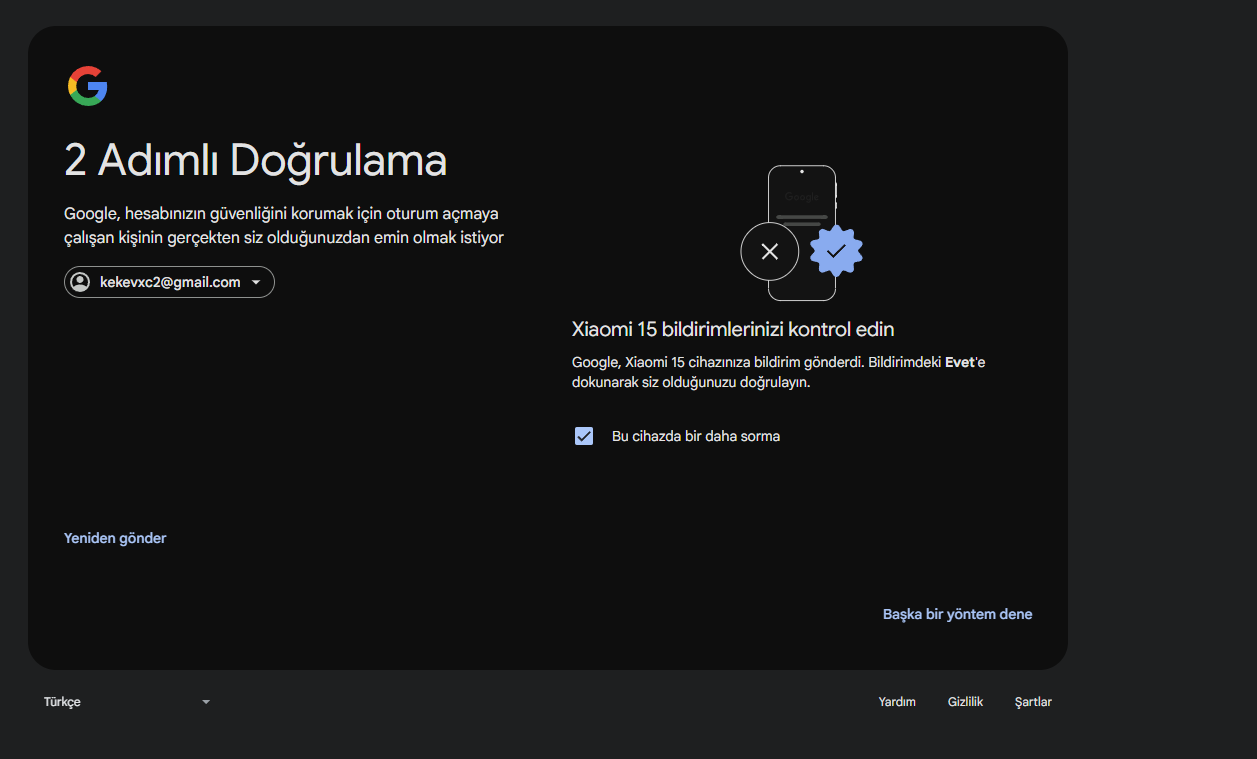Uncheck 'Bu cihazda bir daha sorma' checkbox
Screen dimensions: 1257x759
coord(584,436)
